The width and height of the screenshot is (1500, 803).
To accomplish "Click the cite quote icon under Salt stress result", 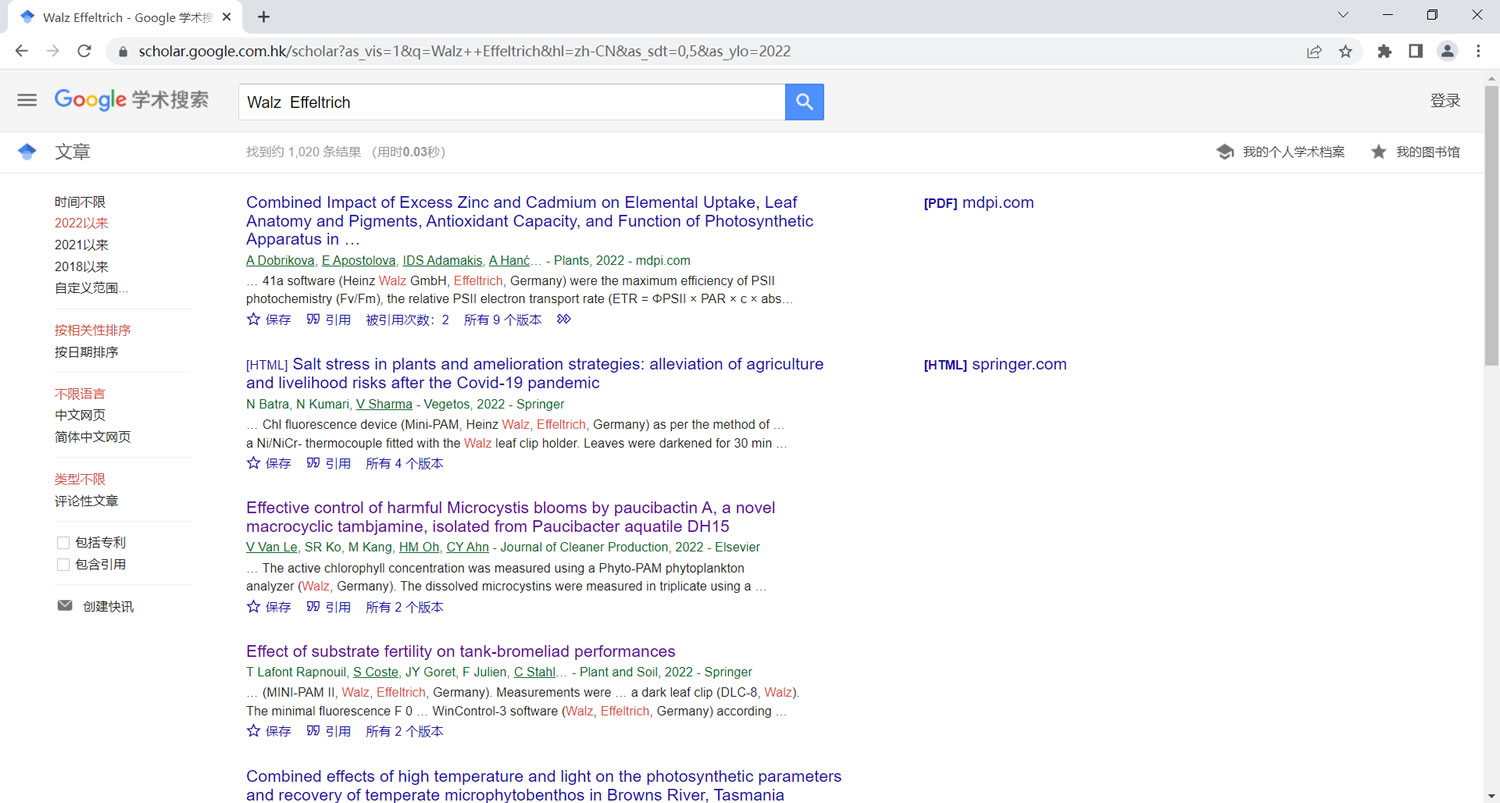I will [313, 463].
